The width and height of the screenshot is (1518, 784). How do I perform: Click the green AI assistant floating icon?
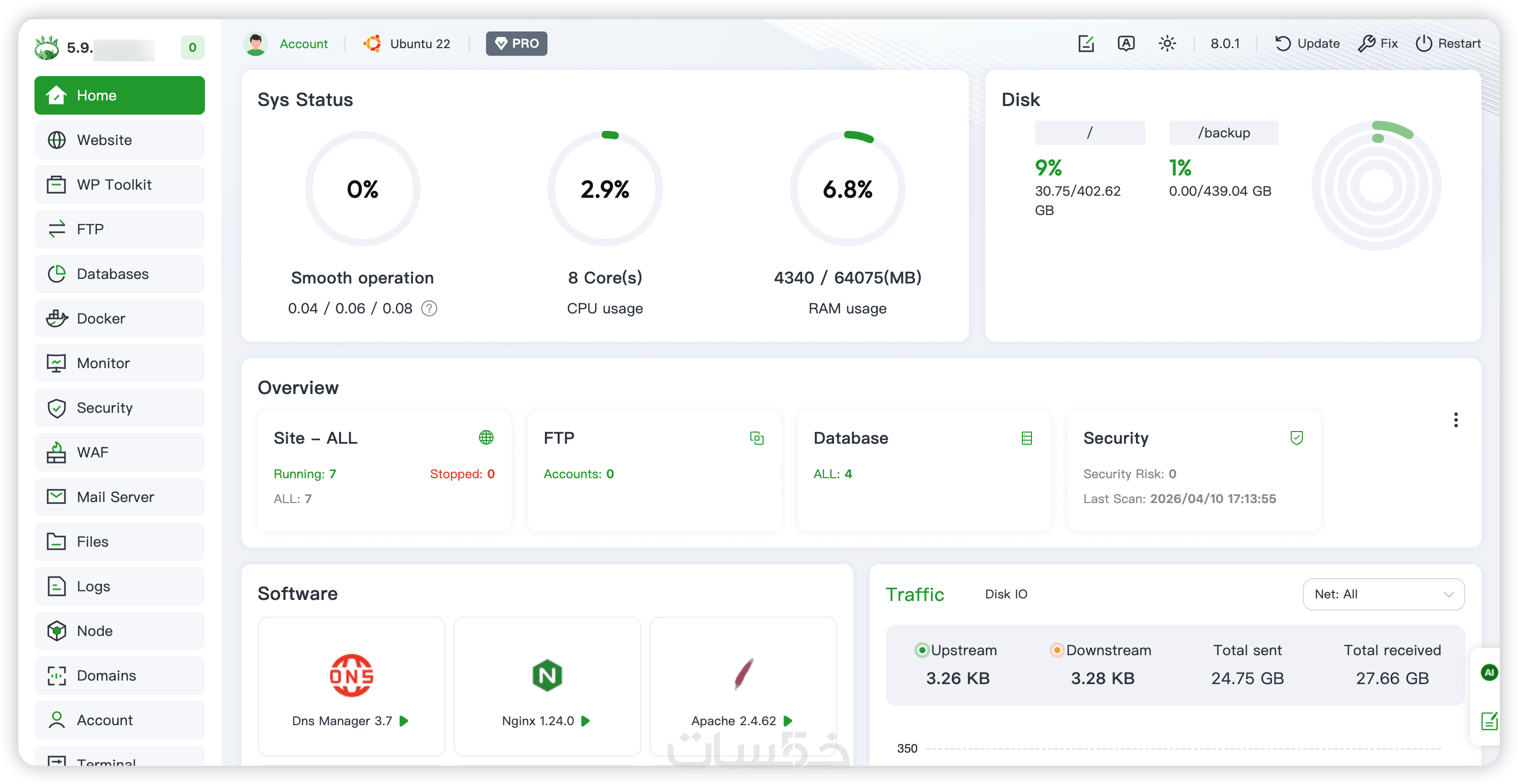click(1489, 672)
